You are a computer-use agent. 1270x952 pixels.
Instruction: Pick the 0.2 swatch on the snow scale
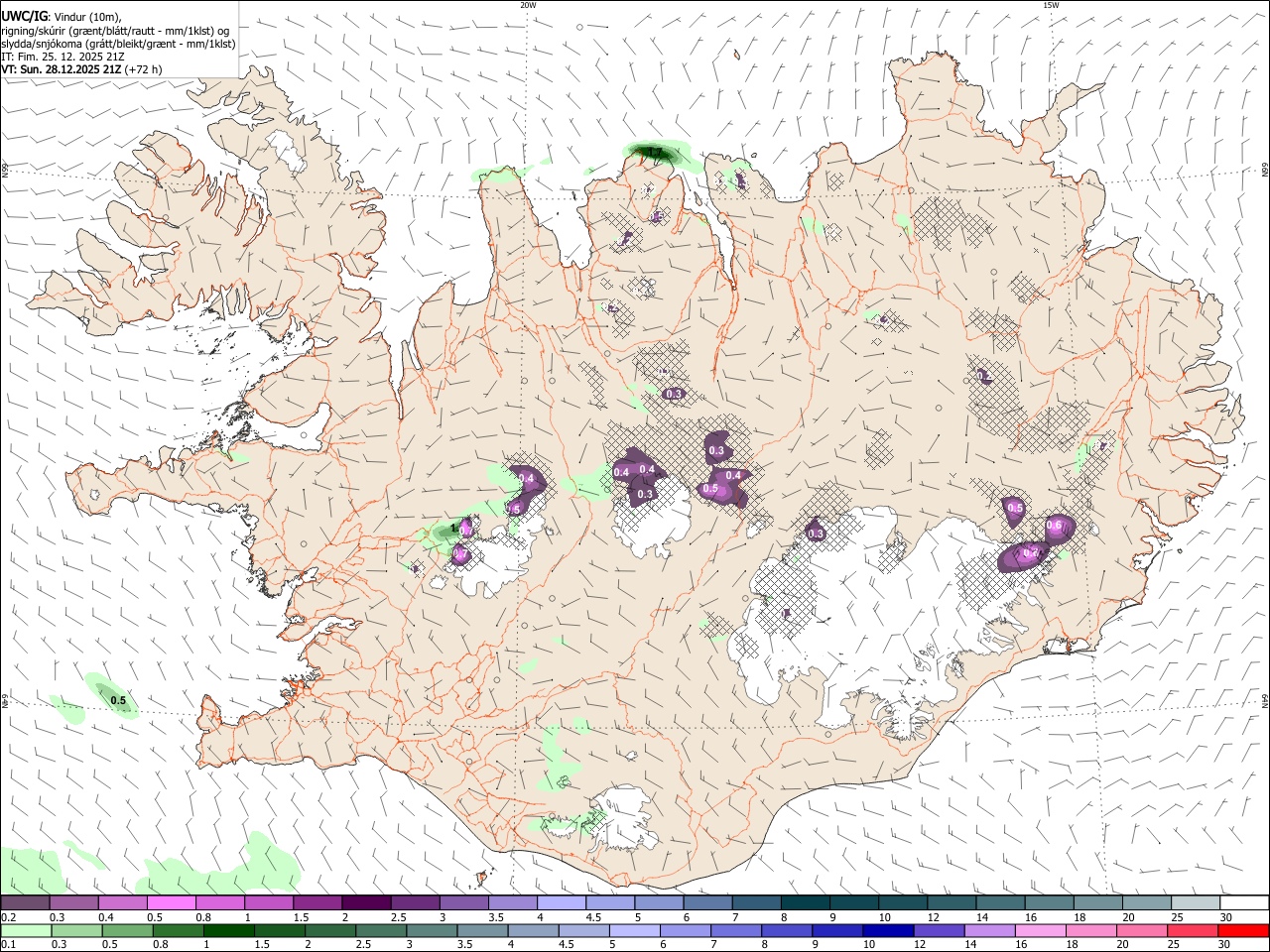(25, 902)
